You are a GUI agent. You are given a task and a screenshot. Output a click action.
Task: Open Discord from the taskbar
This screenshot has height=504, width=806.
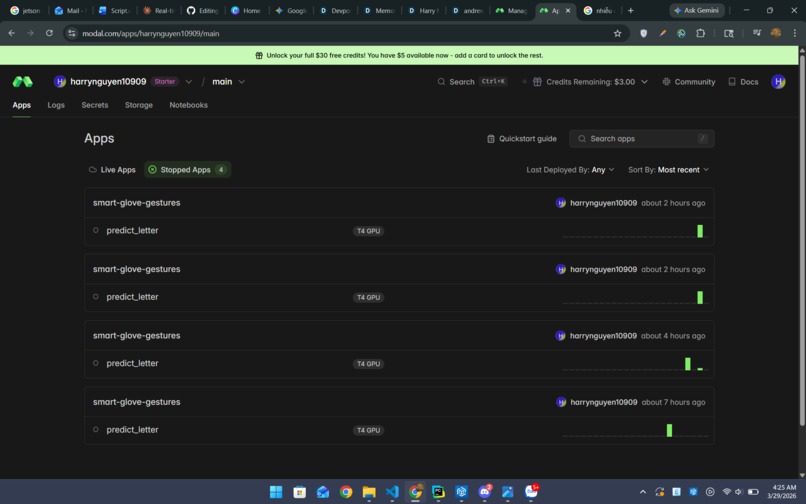(484, 492)
